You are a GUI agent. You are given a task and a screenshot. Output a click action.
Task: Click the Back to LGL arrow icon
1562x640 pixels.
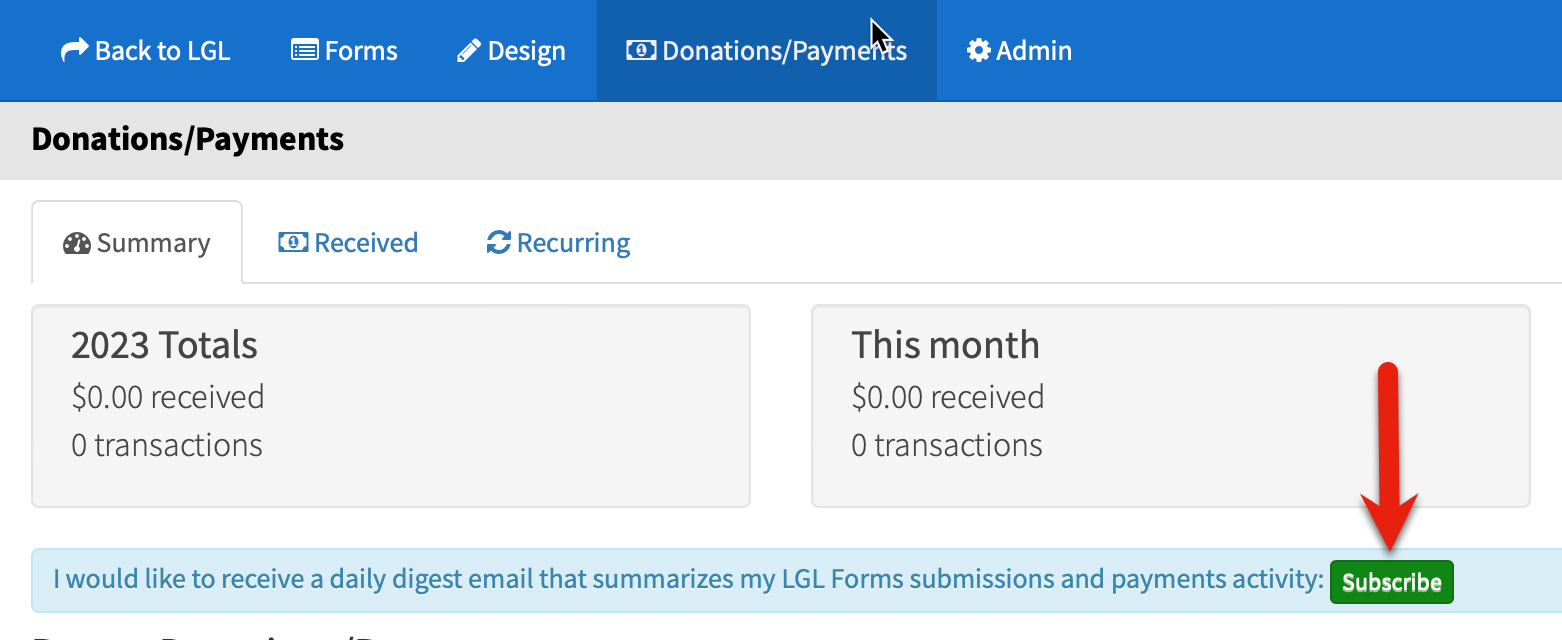pos(74,51)
